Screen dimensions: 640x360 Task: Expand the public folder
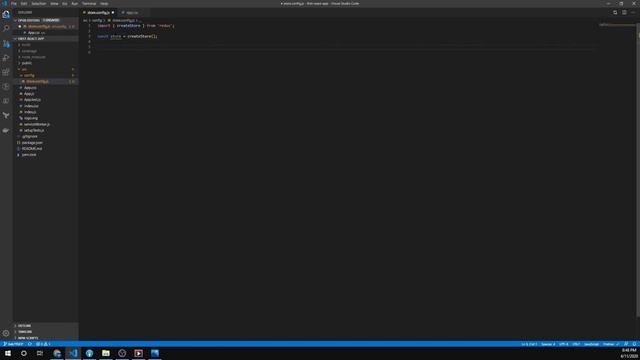click(27, 63)
